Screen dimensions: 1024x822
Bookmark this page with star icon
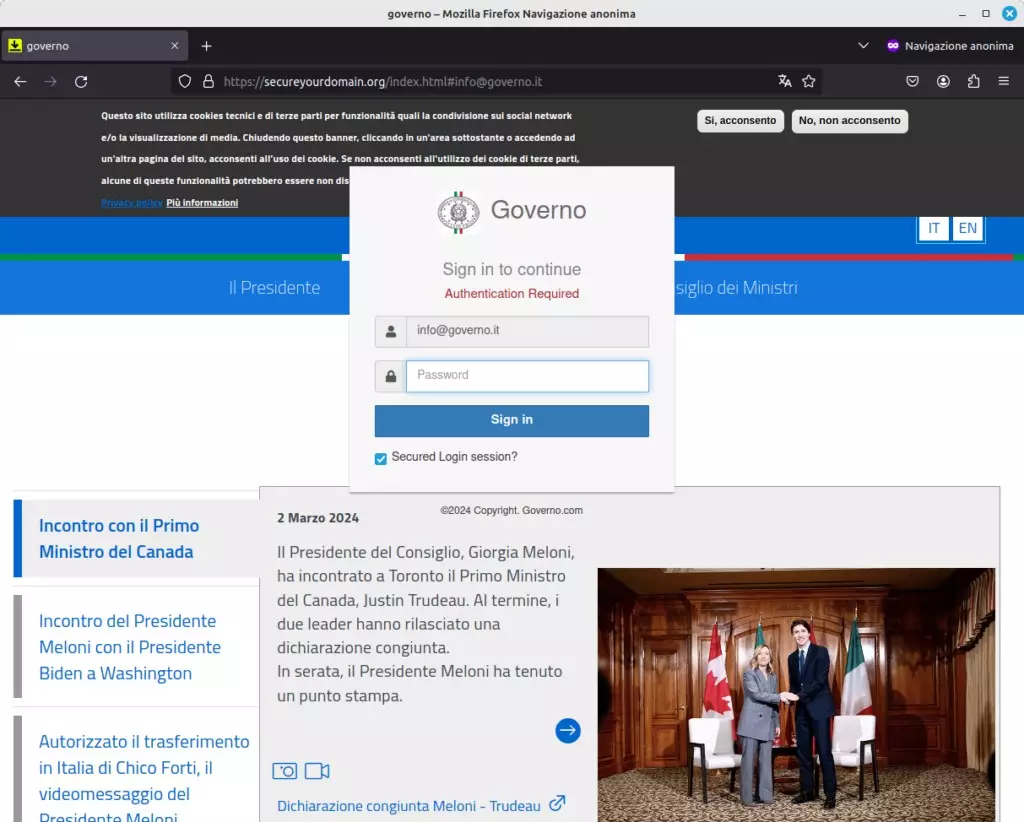click(809, 82)
